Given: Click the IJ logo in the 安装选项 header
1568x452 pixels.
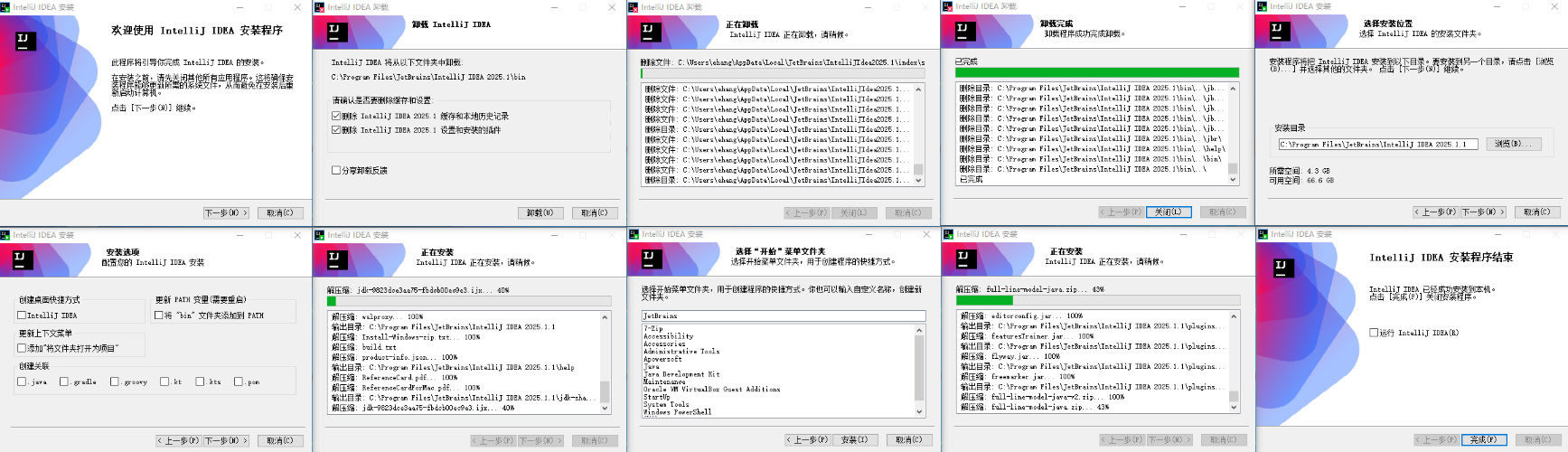Looking at the screenshot, I should [x=22, y=259].
